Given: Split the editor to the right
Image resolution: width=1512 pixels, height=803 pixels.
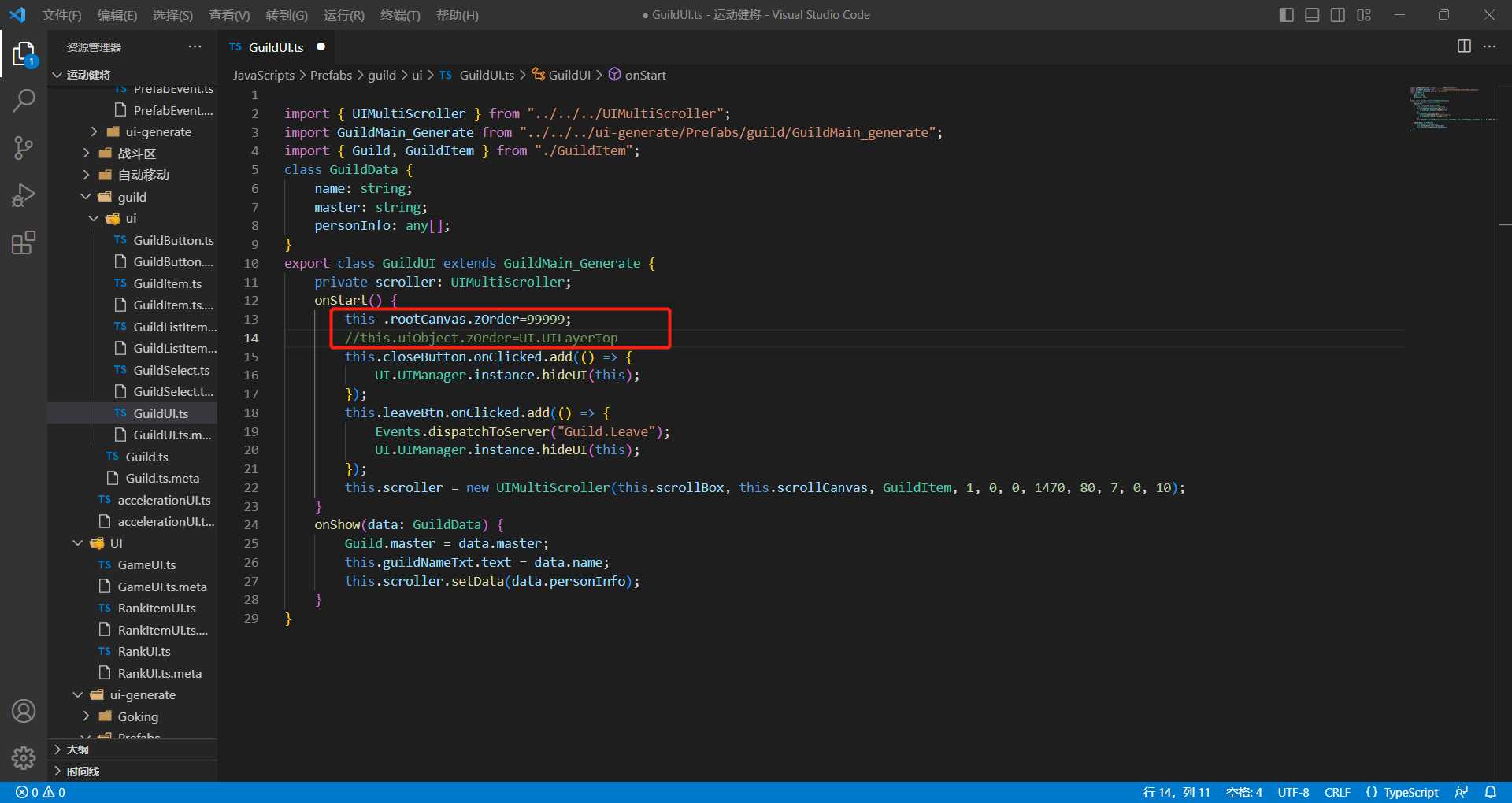Looking at the screenshot, I should (x=1464, y=46).
